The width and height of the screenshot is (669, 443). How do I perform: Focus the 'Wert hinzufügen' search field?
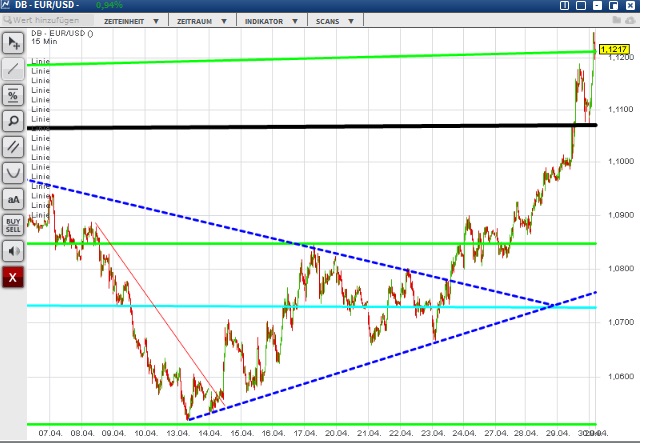[x=47, y=20]
